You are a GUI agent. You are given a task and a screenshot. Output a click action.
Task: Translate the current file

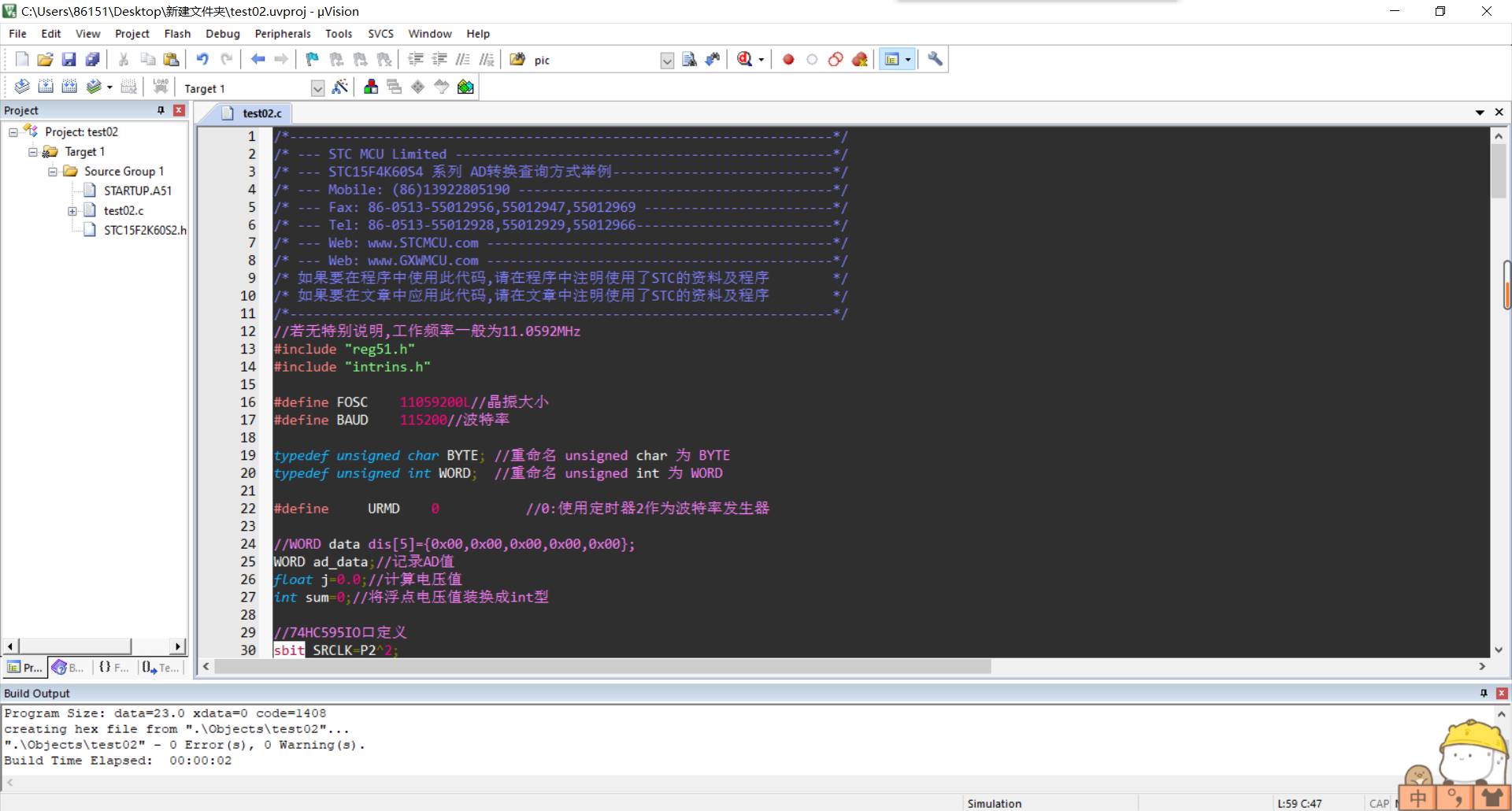pos(21,87)
